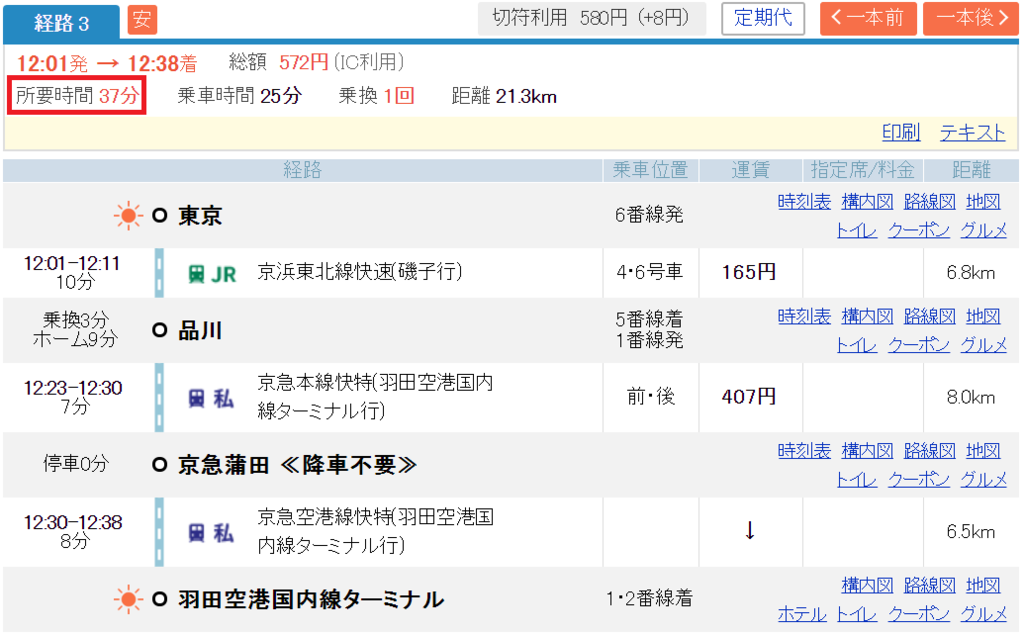Viewport: 1024px width, 635px height.
Task: Open 地図 for 東京 station
Action: pyautogui.click(x=983, y=202)
